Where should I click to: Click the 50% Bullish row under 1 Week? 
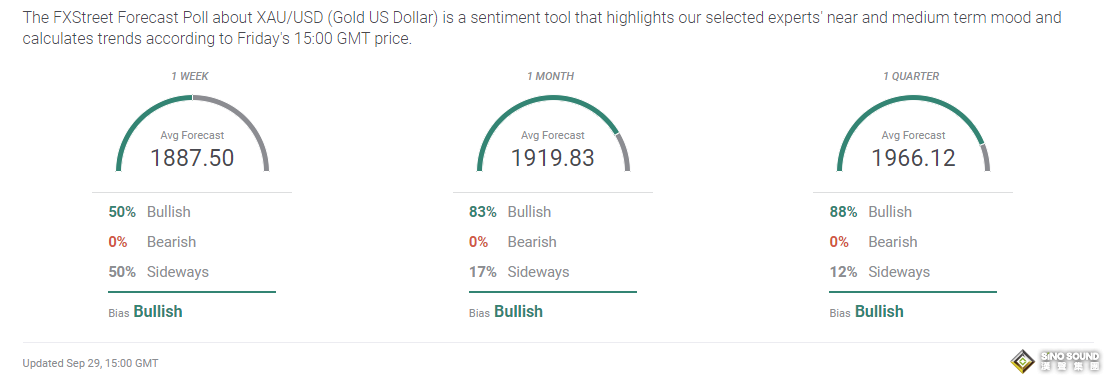pos(149,212)
